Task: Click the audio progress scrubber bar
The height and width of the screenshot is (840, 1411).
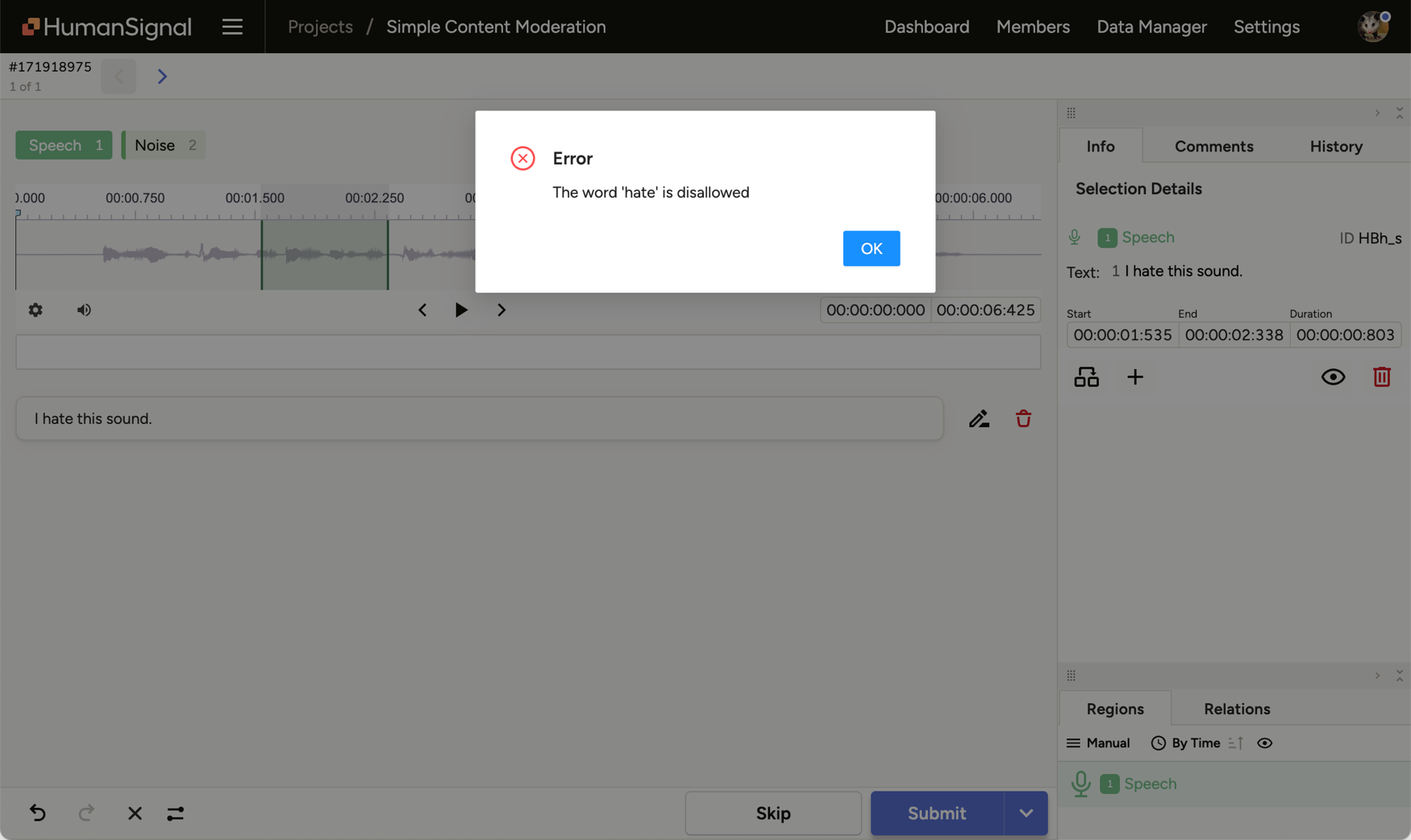Action: click(x=528, y=351)
